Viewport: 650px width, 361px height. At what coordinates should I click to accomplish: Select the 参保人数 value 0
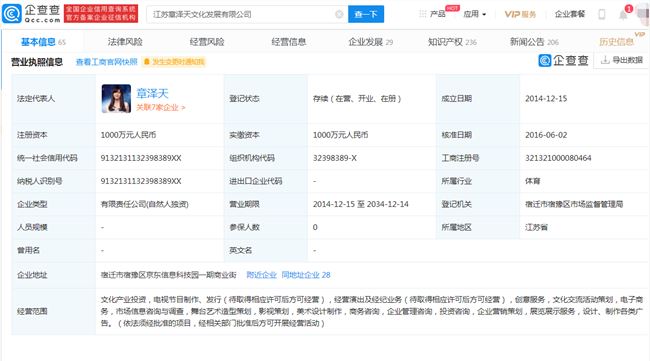pos(315,227)
